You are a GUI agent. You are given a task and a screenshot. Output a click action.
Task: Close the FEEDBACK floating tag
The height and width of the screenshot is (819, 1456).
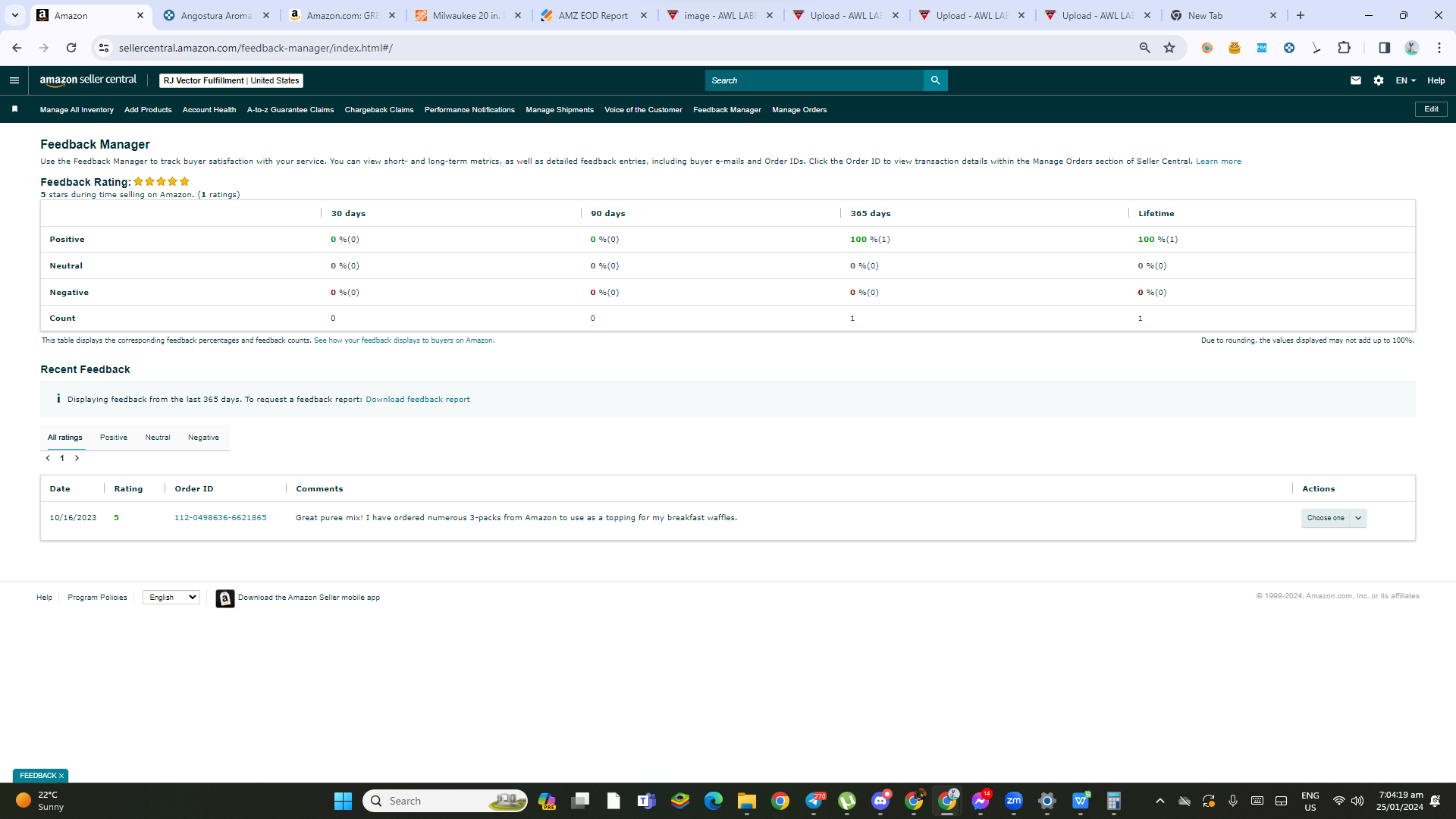point(61,776)
